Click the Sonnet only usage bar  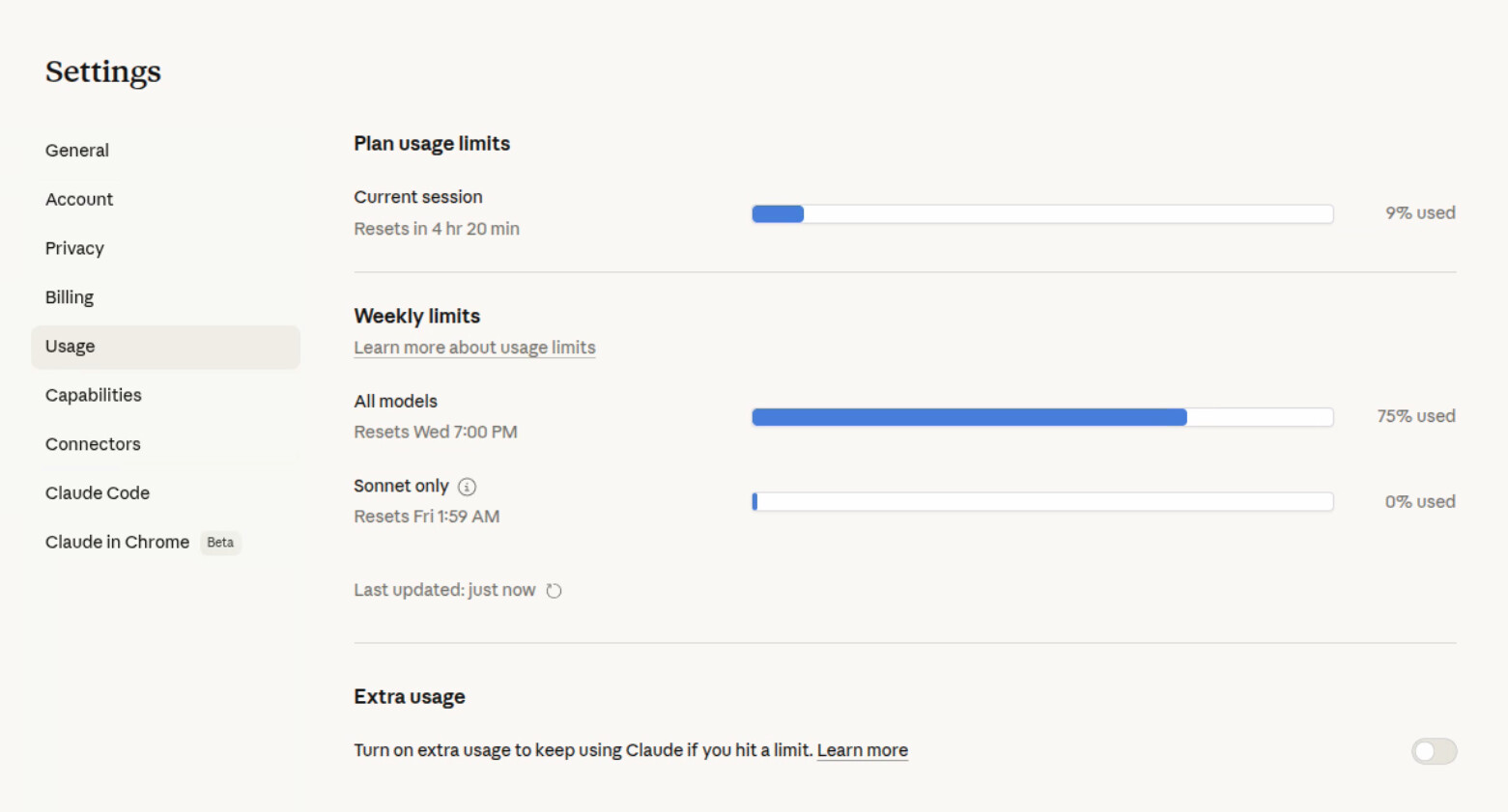click(1042, 502)
